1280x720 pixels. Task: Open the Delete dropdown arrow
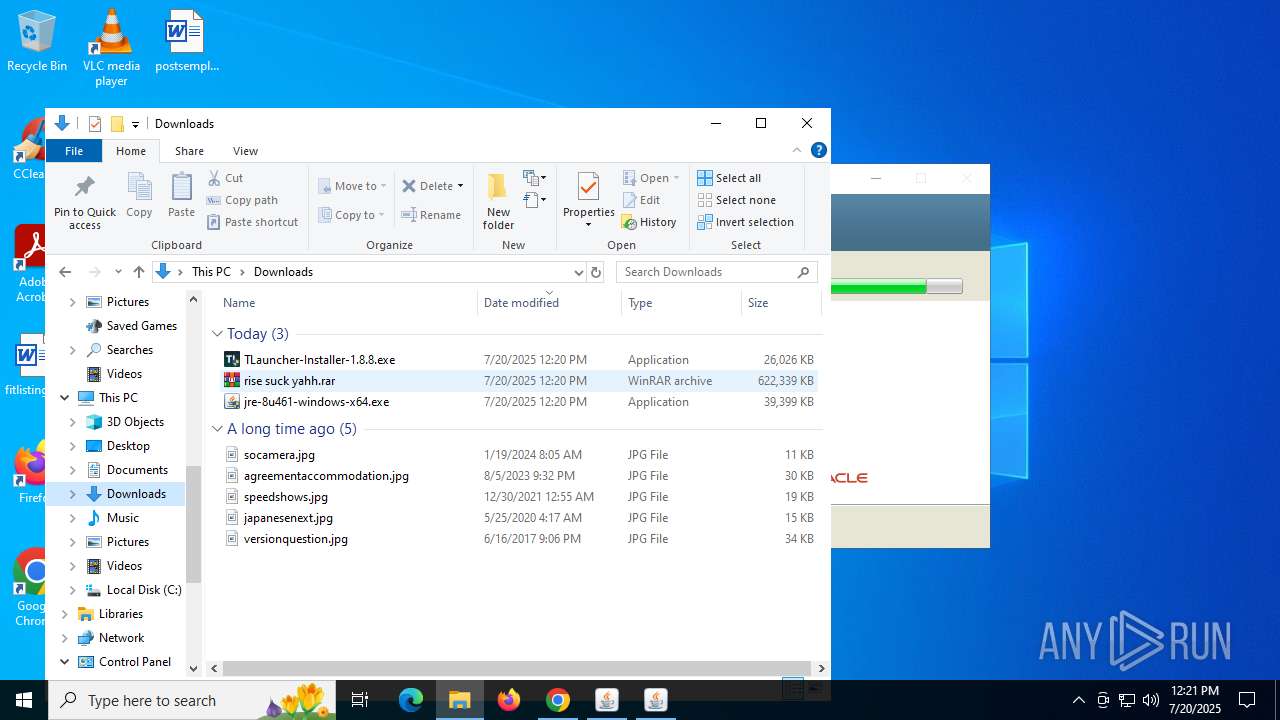pyautogui.click(x=460, y=186)
